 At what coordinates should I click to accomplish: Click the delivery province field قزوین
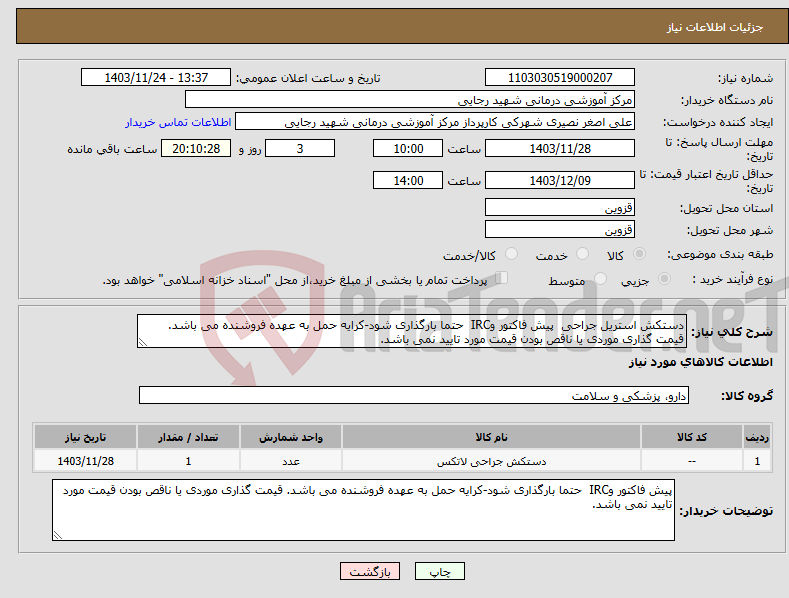coord(560,207)
